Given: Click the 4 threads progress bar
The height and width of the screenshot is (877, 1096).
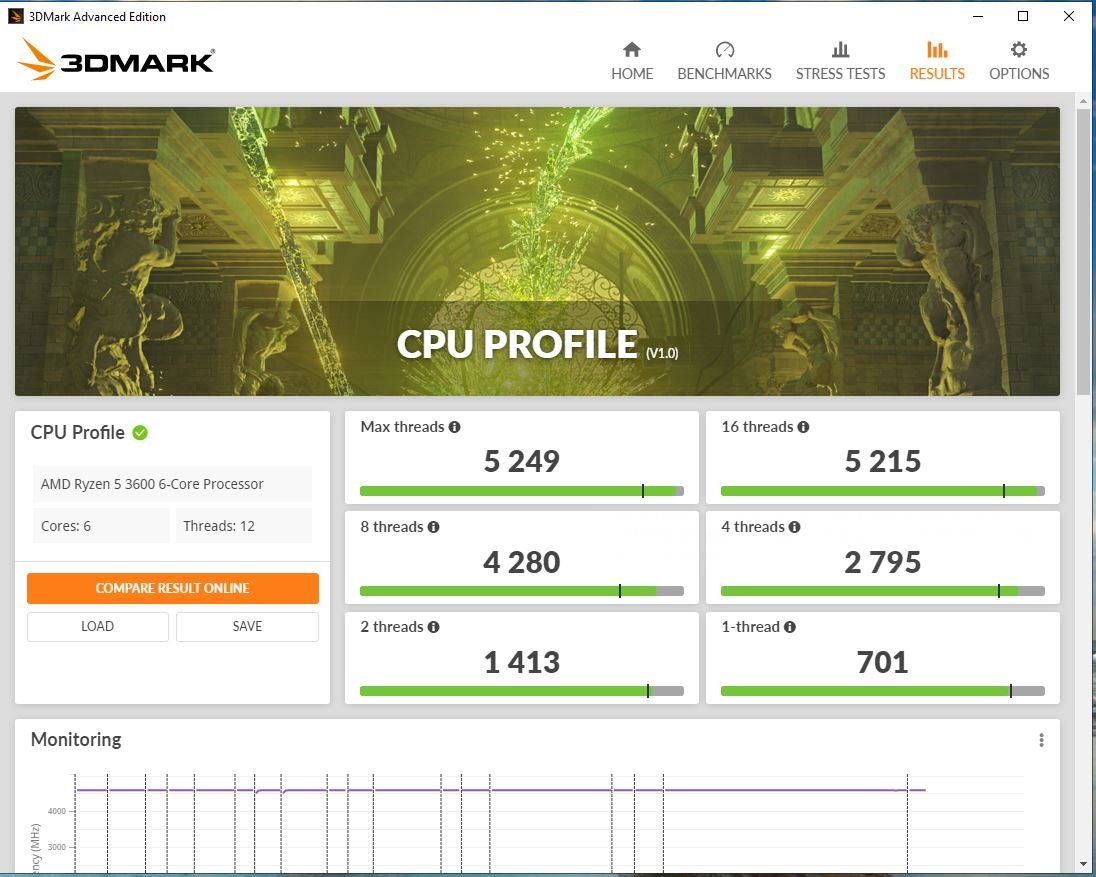Looking at the screenshot, I should point(883,591).
